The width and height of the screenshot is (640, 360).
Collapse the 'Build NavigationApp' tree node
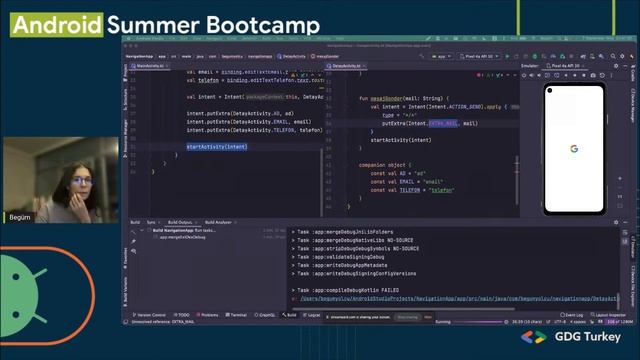coord(142,230)
